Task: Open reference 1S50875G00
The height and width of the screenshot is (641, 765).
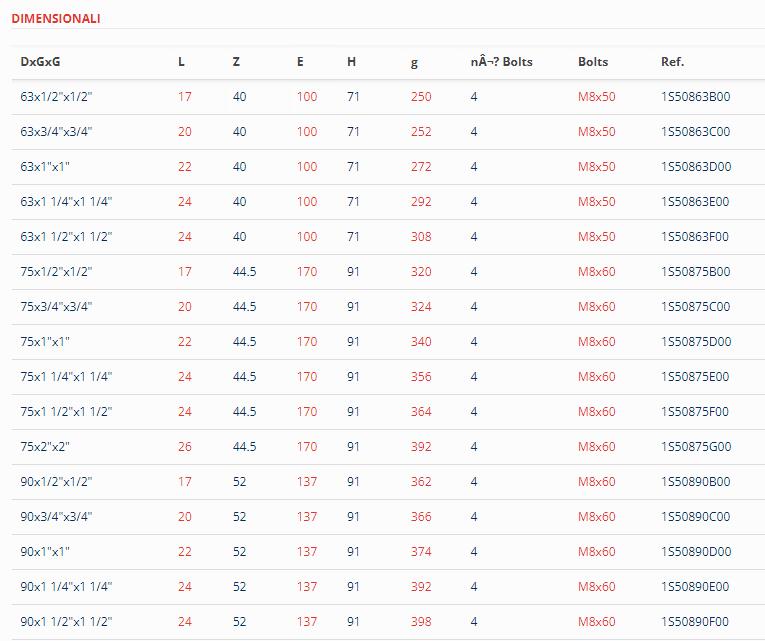Action: tap(696, 446)
